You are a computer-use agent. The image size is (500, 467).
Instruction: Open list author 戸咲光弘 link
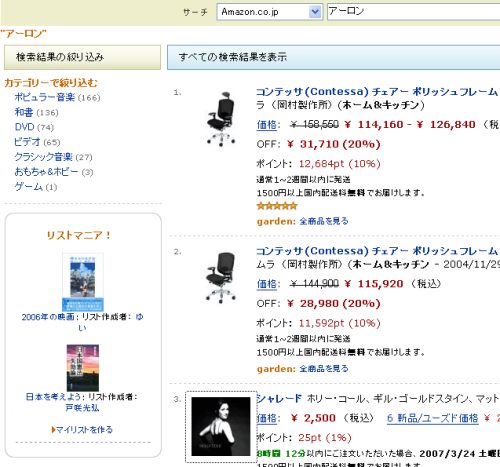(82, 408)
